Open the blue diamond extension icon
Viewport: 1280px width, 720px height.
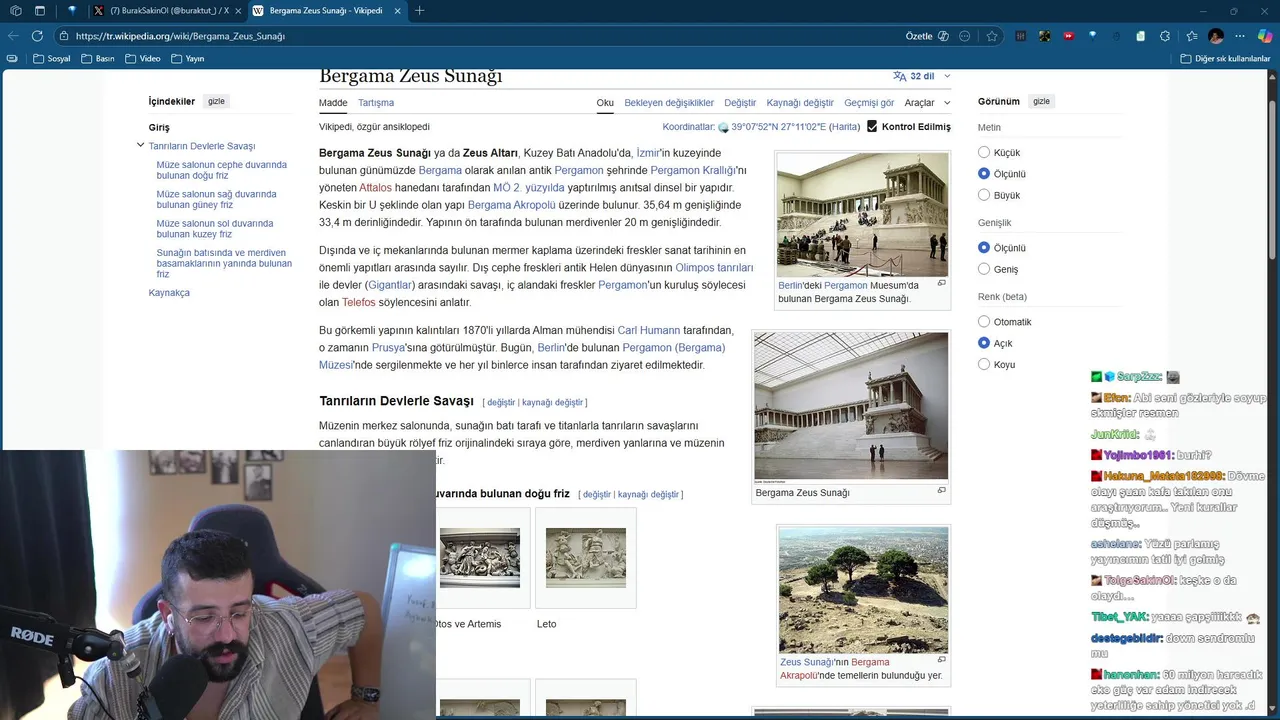pyautogui.click(x=1092, y=35)
